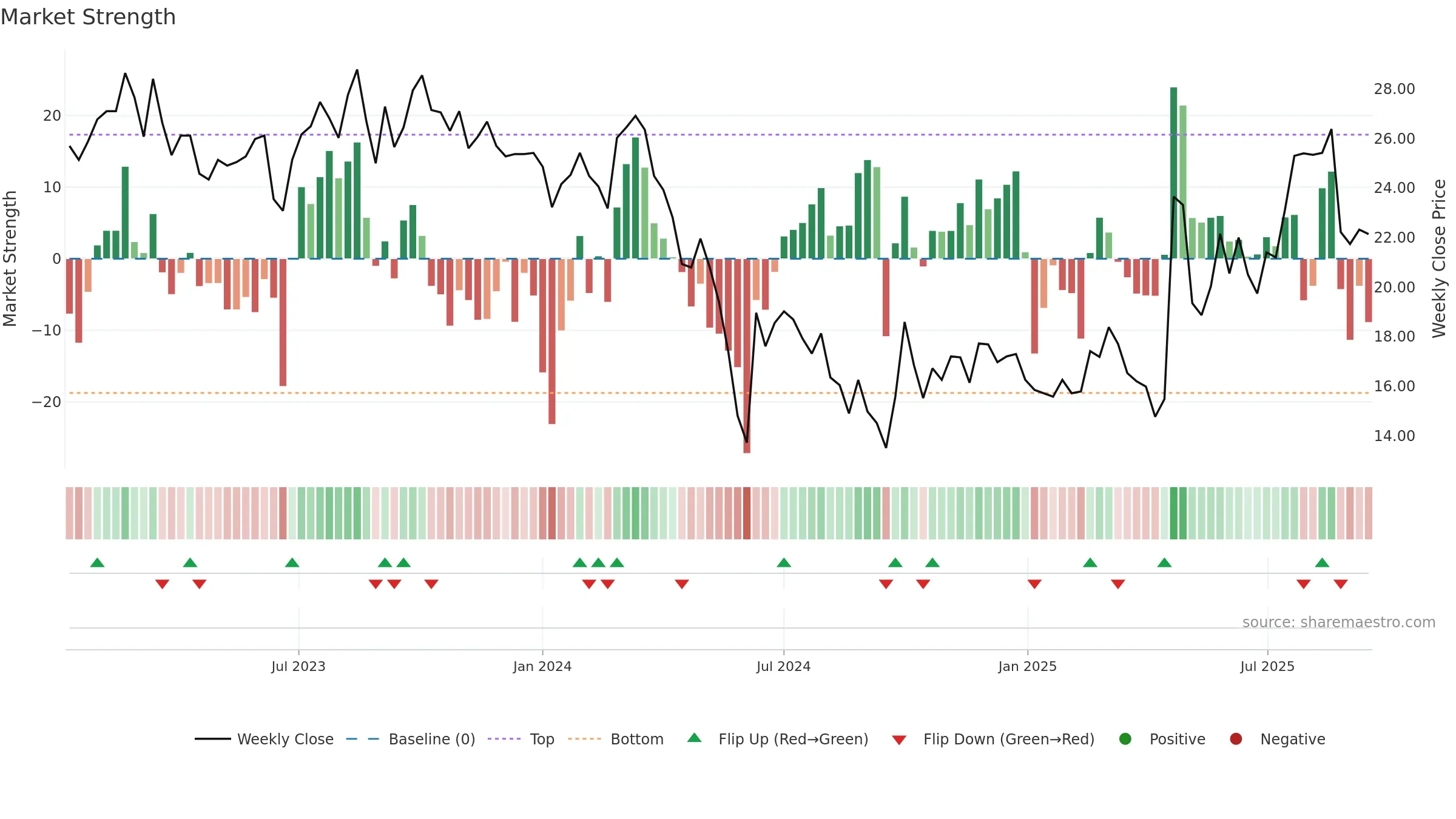Image resolution: width=1456 pixels, height=819 pixels.
Task: Click the deepest red bar before Jul 2024
Action: pos(747,356)
